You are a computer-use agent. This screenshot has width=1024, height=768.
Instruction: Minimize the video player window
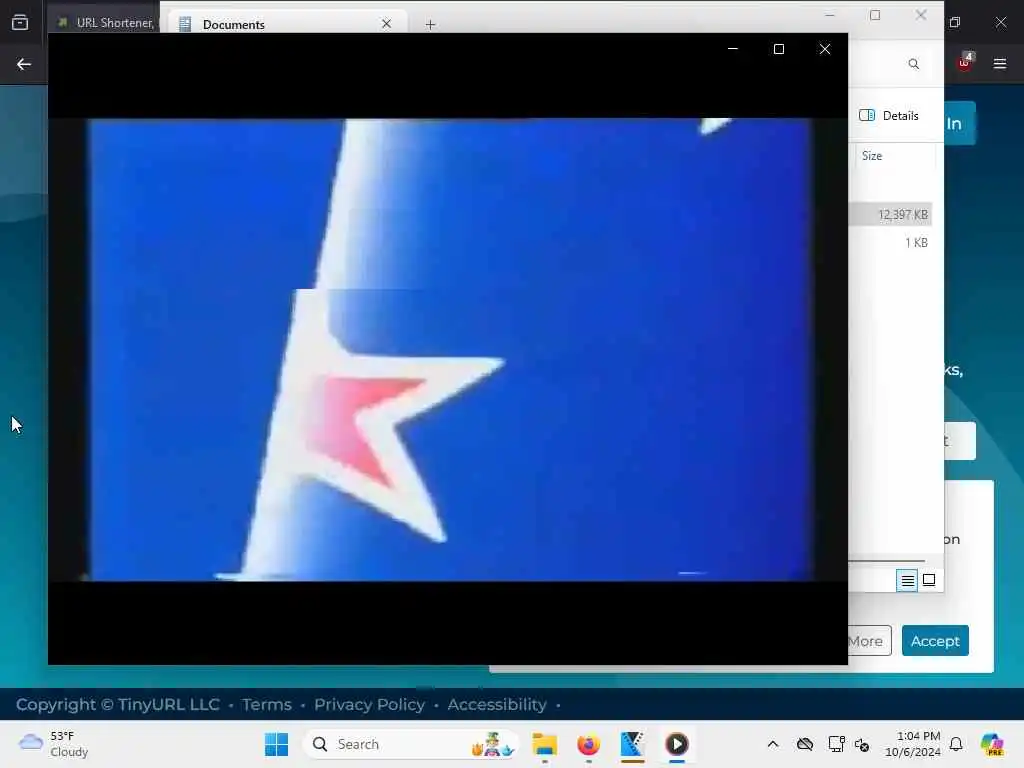click(733, 49)
